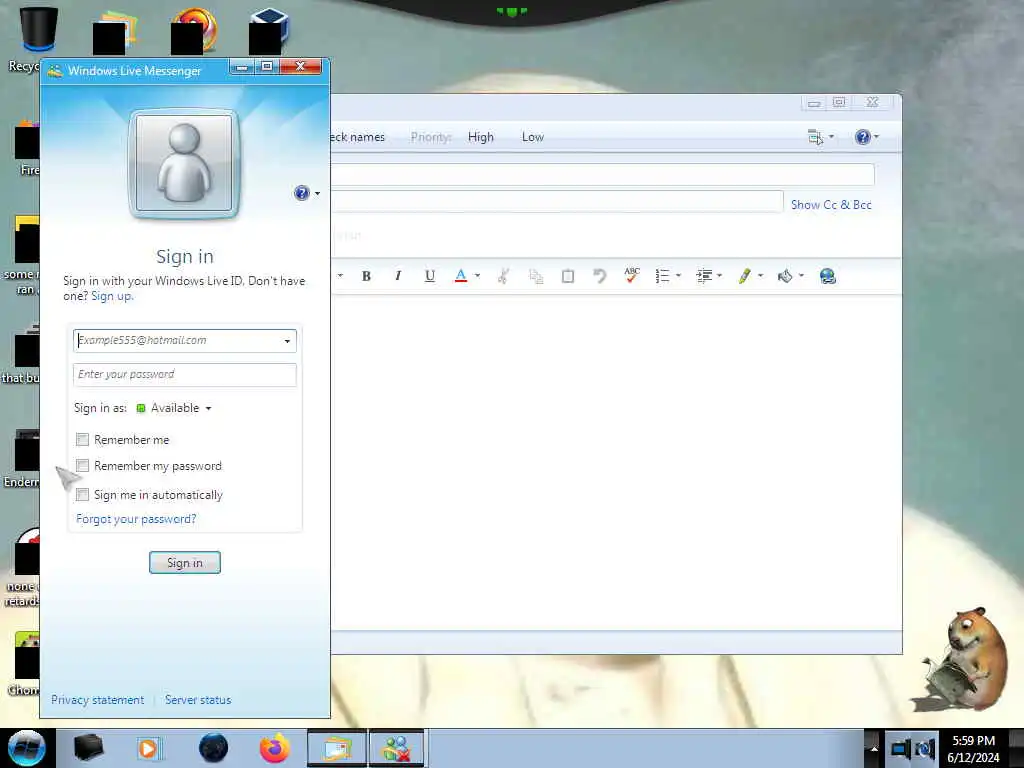
Task: Click the mail window menus icon
Action: click(815, 137)
